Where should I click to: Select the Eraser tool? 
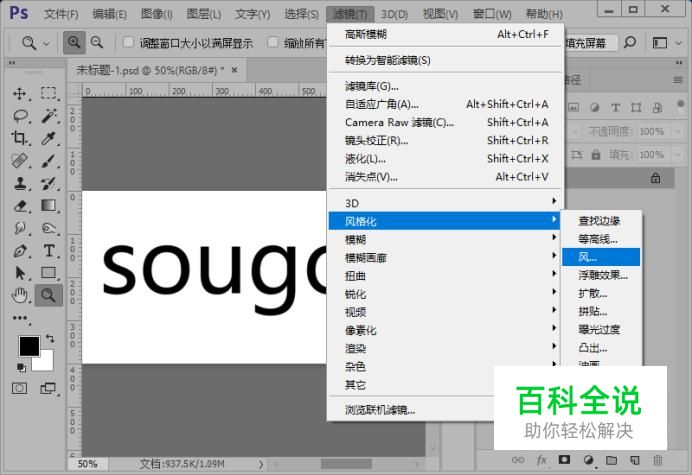point(20,206)
